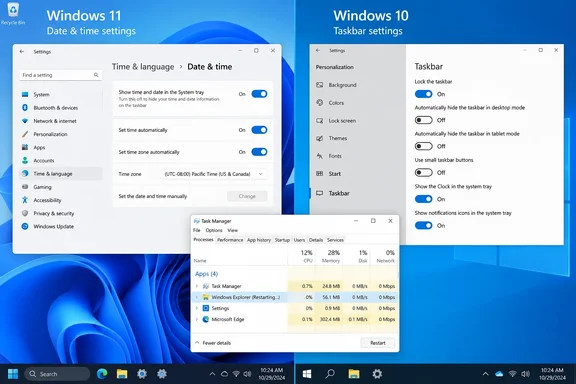Open Recycle Bin desktop icon
The height and width of the screenshot is (384, 576).
coord(13,13)
